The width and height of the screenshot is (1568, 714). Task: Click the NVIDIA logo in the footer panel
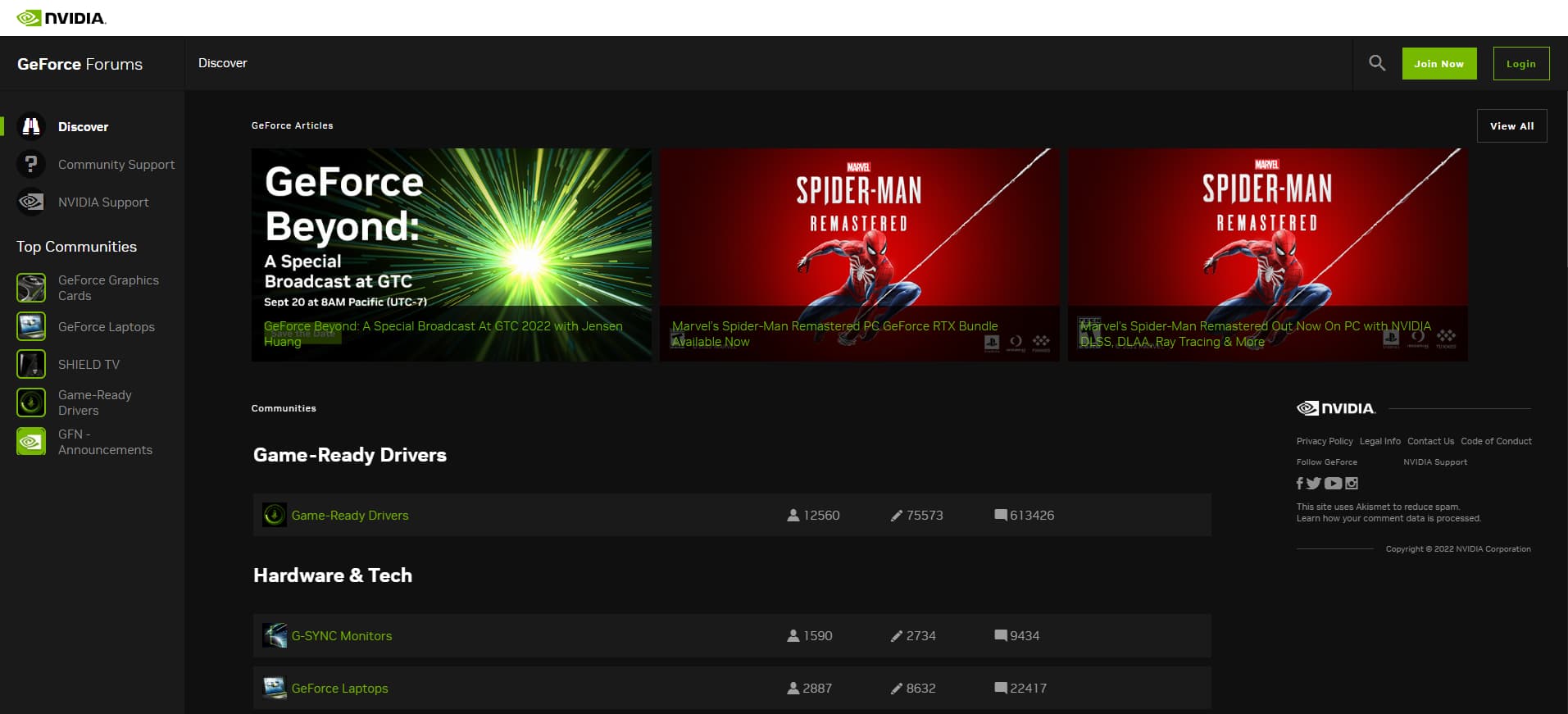pos(1336,408)
